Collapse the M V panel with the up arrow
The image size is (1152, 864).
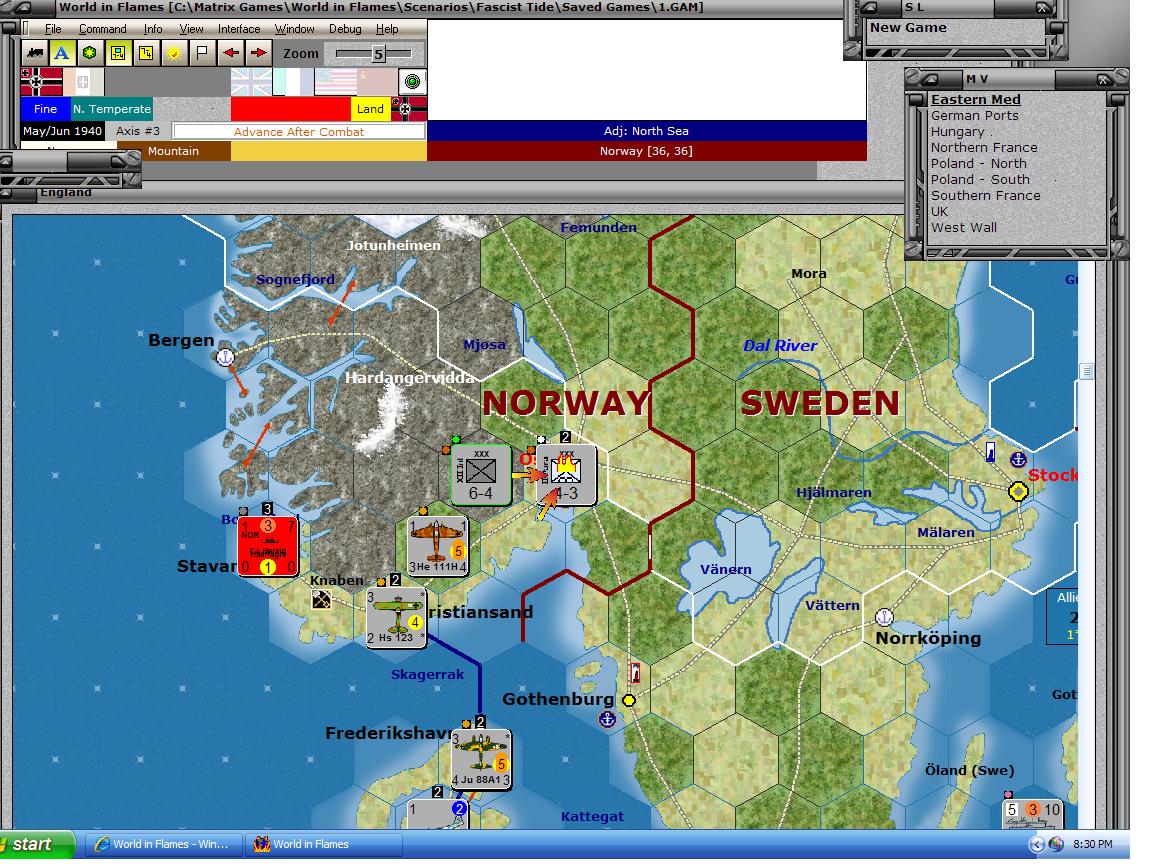930,79
